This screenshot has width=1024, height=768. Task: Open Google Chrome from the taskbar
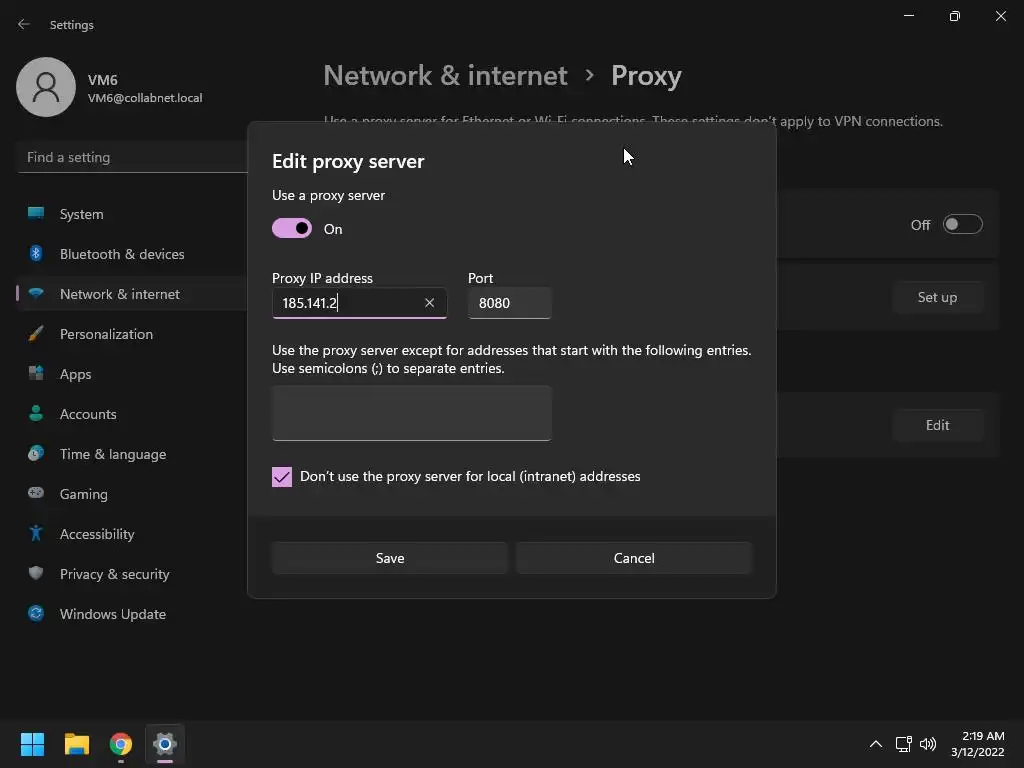[121, 744]
